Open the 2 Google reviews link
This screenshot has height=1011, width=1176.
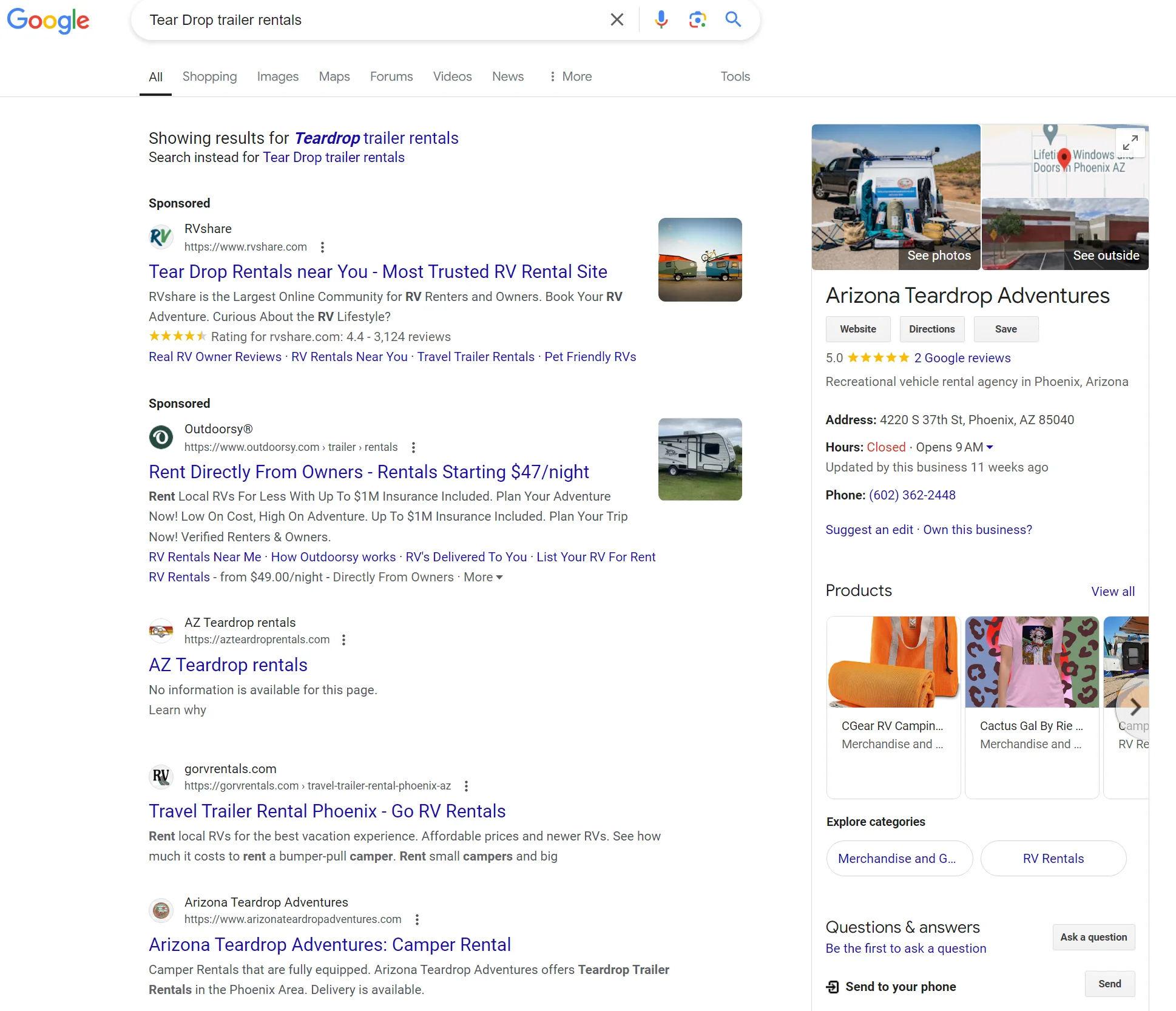[x=962, y=358]
